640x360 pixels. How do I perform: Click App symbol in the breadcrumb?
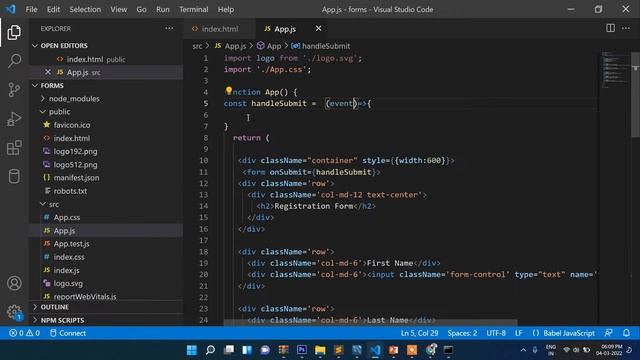click(269, 46)
